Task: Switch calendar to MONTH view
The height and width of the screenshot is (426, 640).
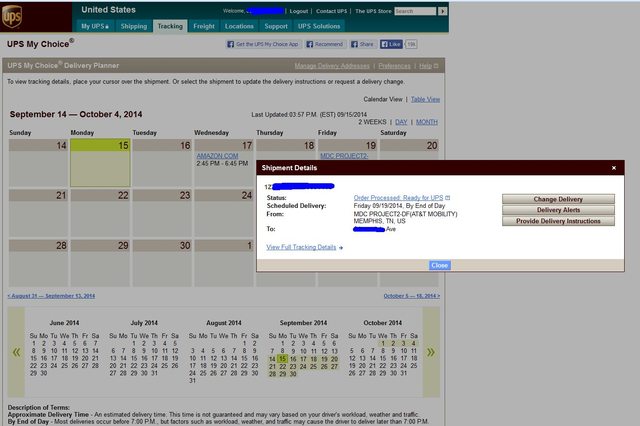Action: (427, 122)
